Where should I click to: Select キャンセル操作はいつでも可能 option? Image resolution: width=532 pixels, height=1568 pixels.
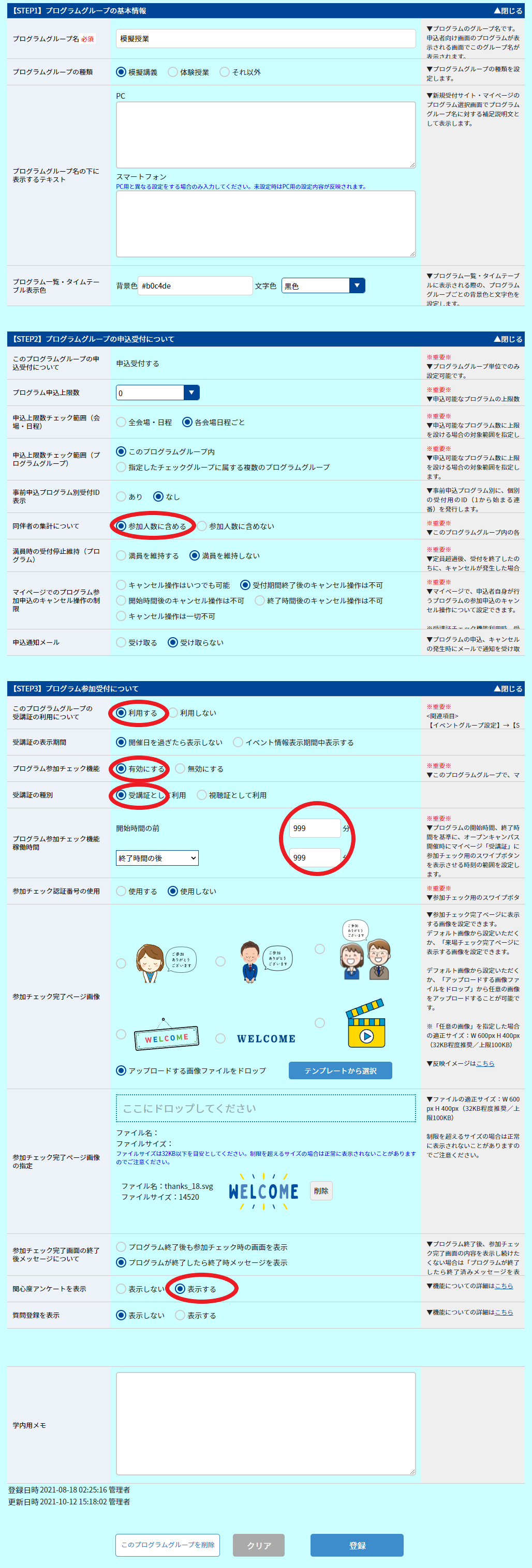point(121,585)
